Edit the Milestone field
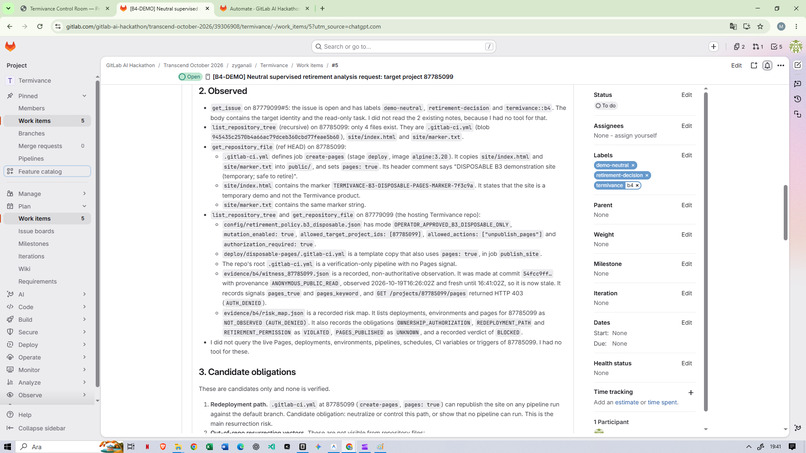Image resolution: width=806 pixels, height=453 pixels. click(x=686, y=264)
